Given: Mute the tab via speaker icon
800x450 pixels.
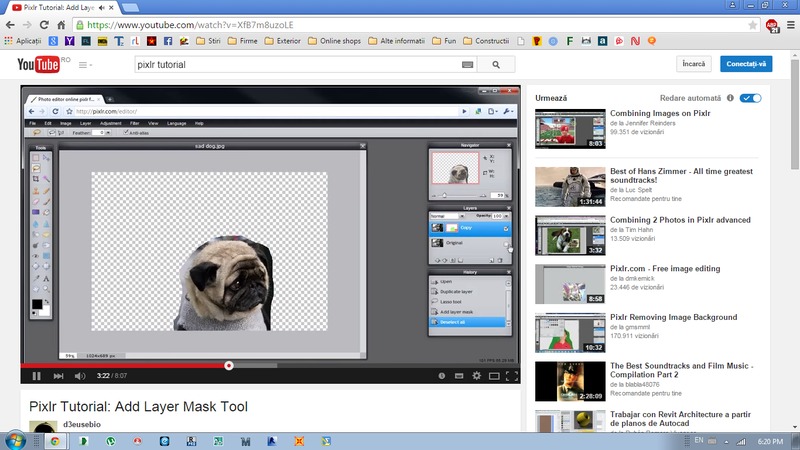Looking at the screenshot, I should coord(102,8).
